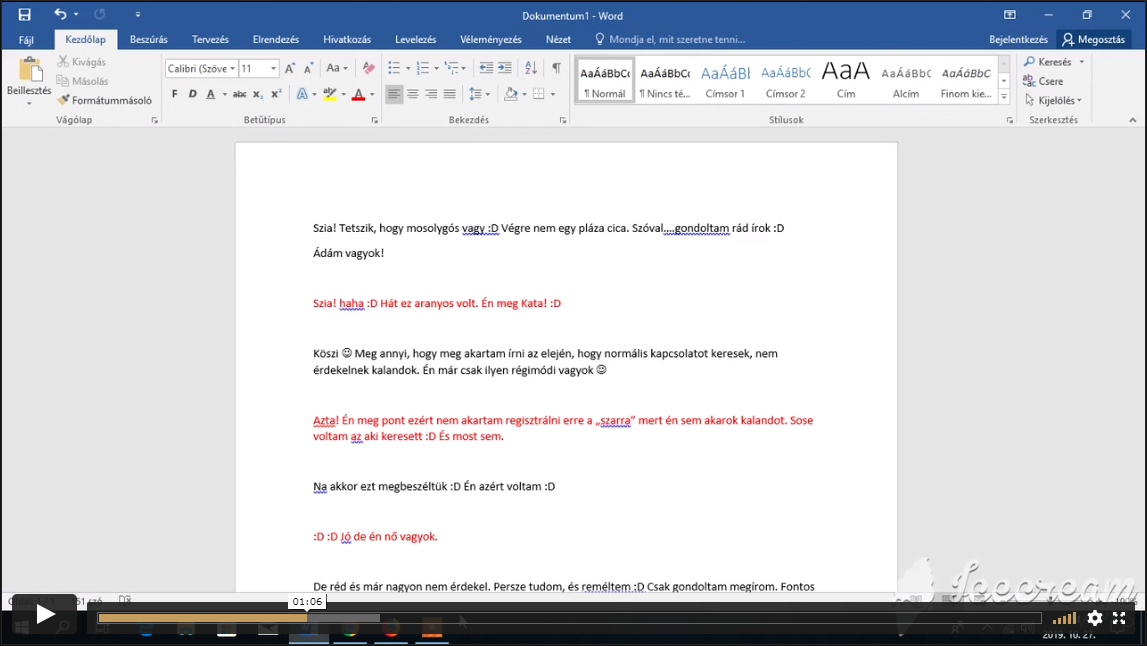The width and height of the screenshot is (1147, 646).
Task: Switch to the Beszúrás ribbon tab
Action: 149,40
